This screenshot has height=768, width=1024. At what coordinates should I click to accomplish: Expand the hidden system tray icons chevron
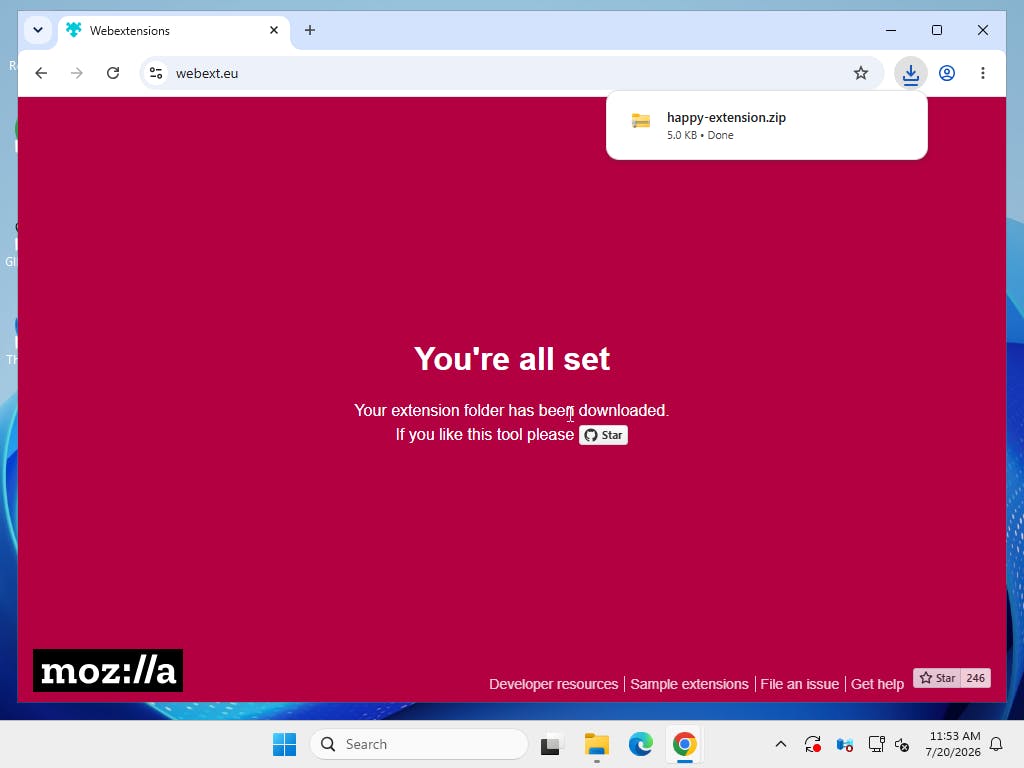780,744
